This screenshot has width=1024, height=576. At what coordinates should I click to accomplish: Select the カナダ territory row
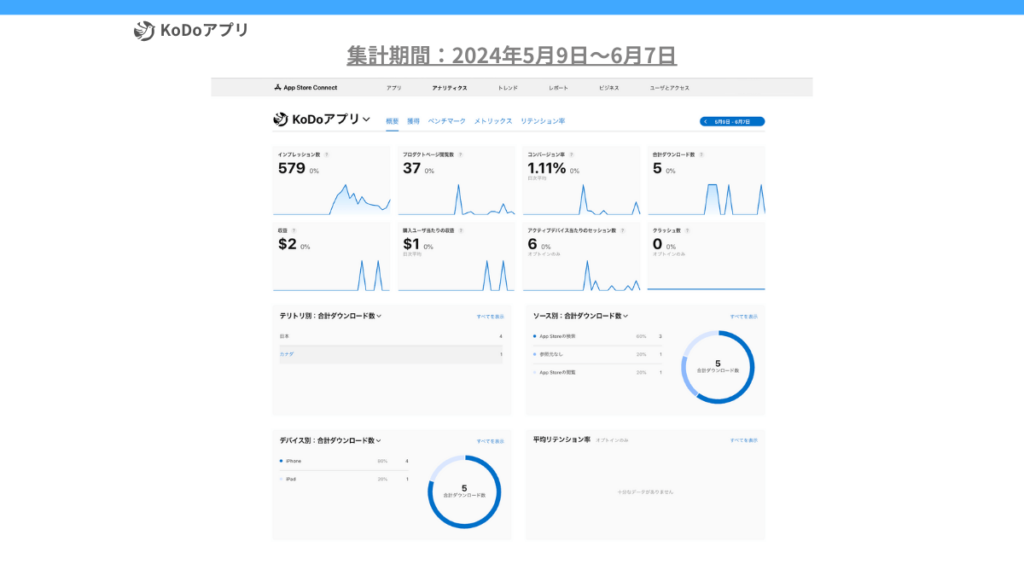[x=390, y=354]
